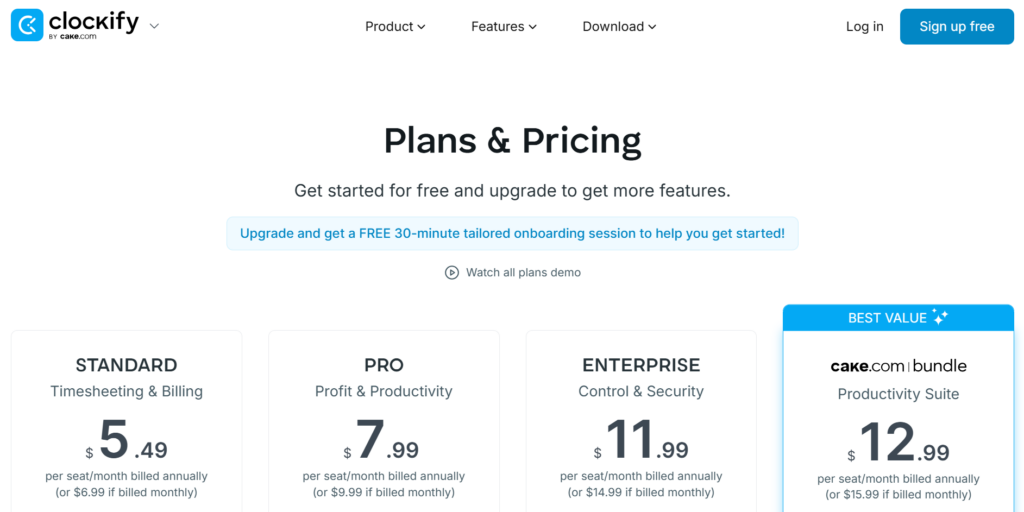Expand the Features dropdown menu
Viewport: 1024px width, 512px height.
click(503, 27)
